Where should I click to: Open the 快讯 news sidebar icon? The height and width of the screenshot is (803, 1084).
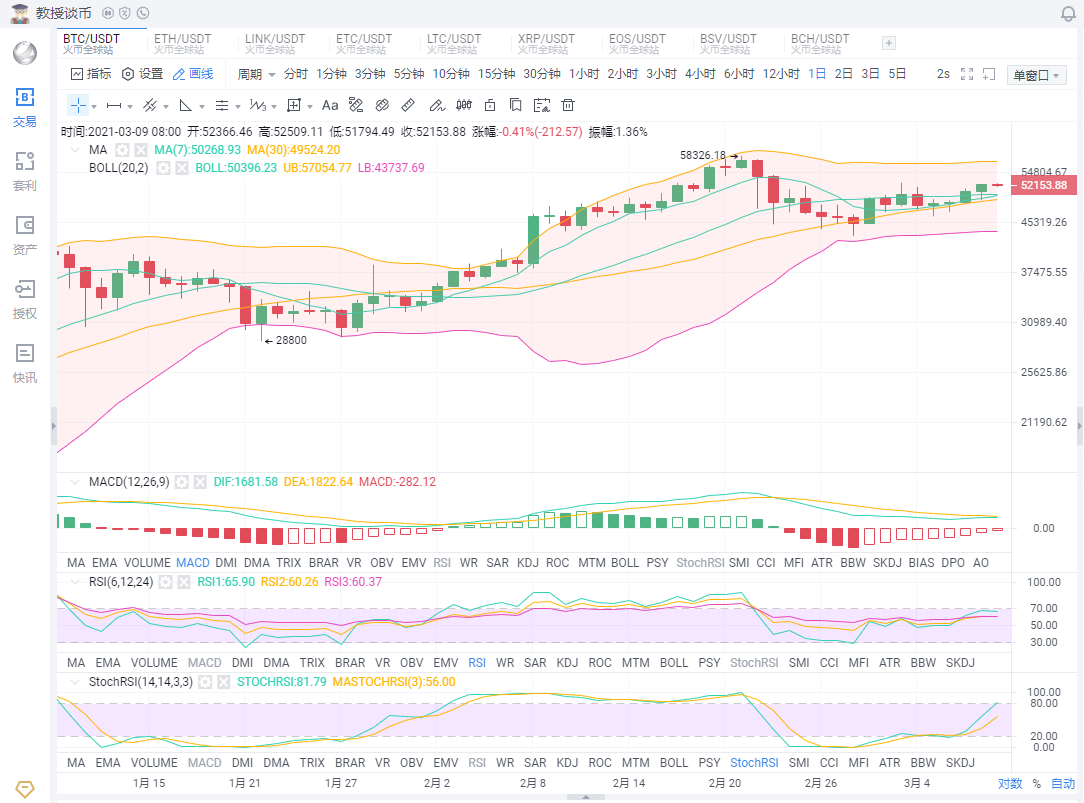click(x=25, y=364)
